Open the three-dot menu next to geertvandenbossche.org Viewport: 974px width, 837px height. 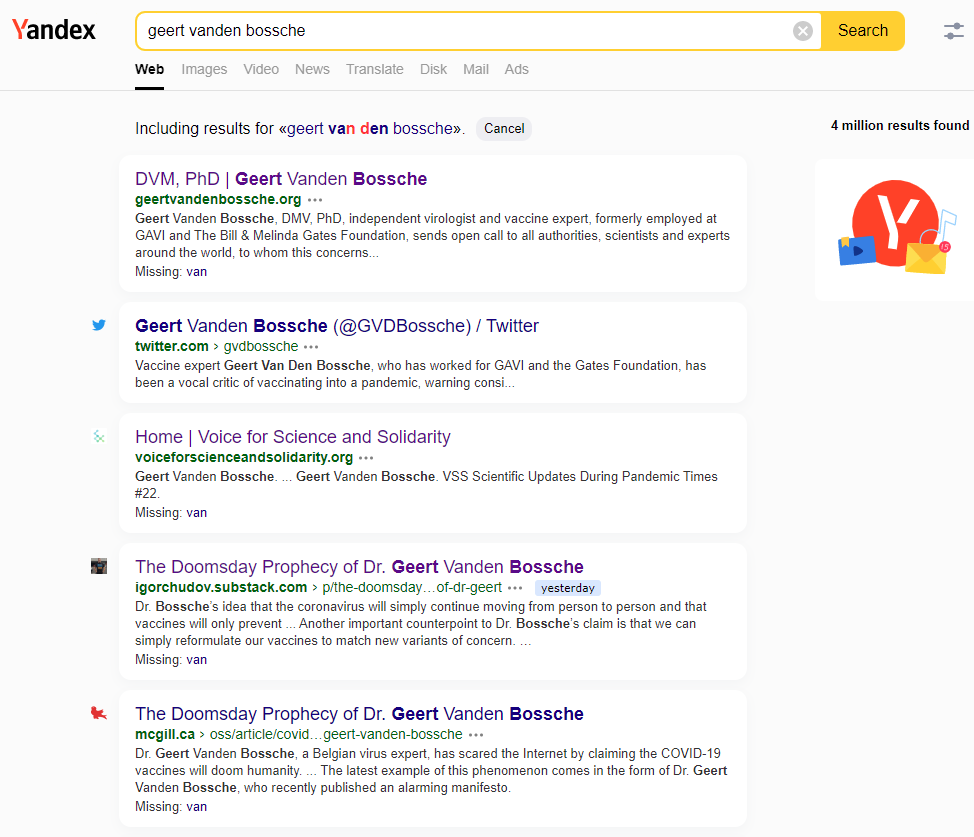[x=315, y=200]
